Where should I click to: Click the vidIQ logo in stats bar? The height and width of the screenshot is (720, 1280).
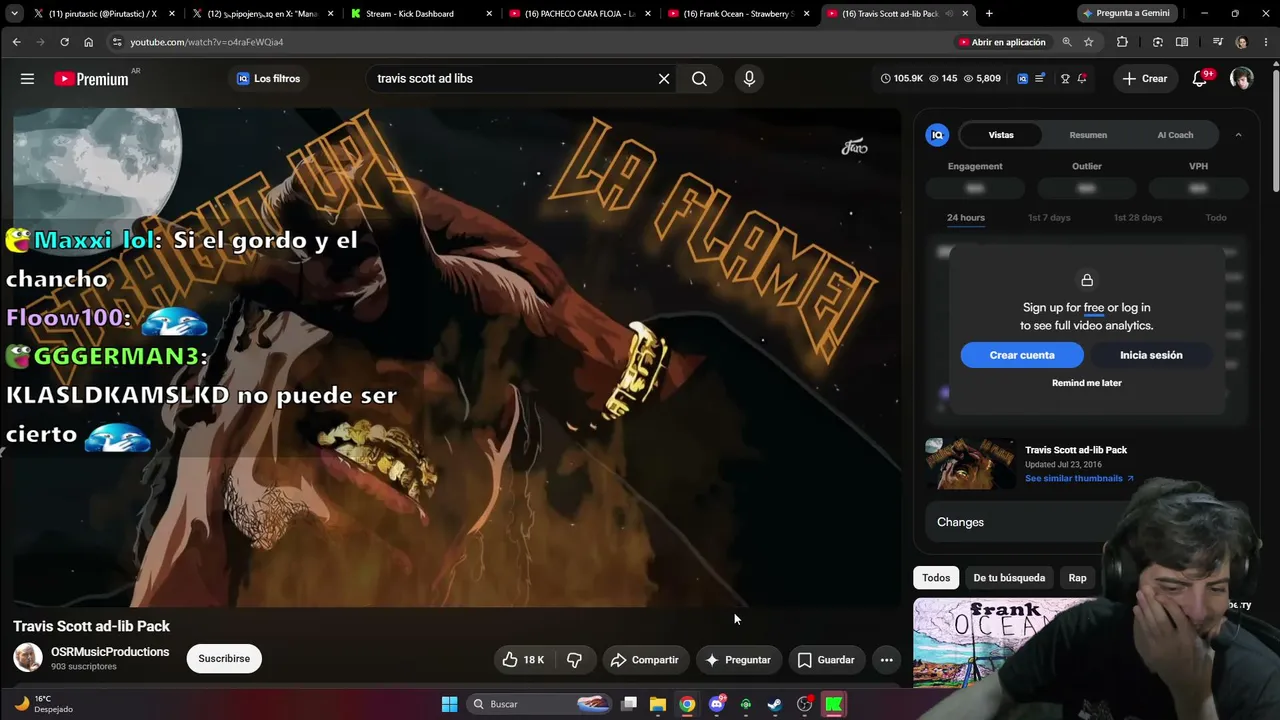click(x=1022, y=79)
